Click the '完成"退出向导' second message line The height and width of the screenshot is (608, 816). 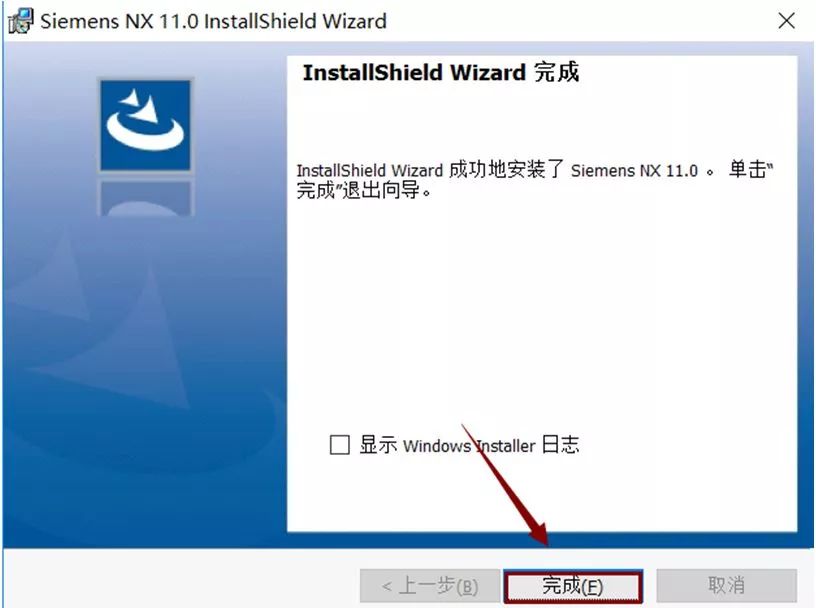364,191
